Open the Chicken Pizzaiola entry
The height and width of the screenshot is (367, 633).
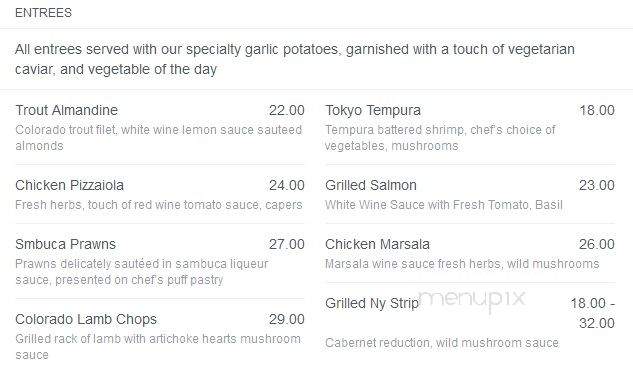coord(69,185)
